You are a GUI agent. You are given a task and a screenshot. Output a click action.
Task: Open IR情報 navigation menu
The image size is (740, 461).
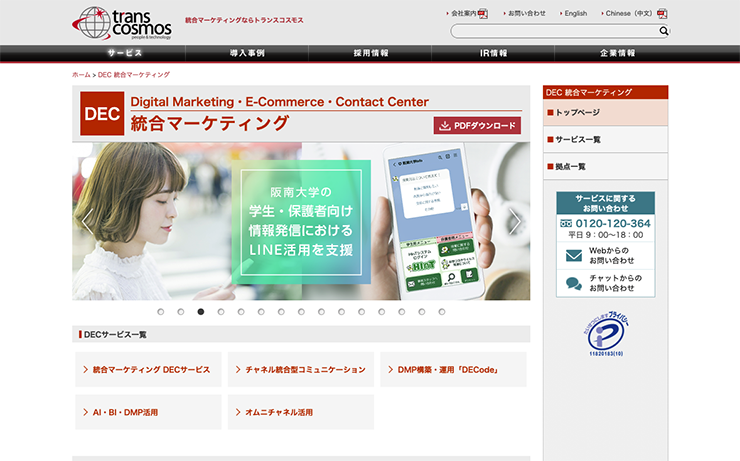(493, 53)
